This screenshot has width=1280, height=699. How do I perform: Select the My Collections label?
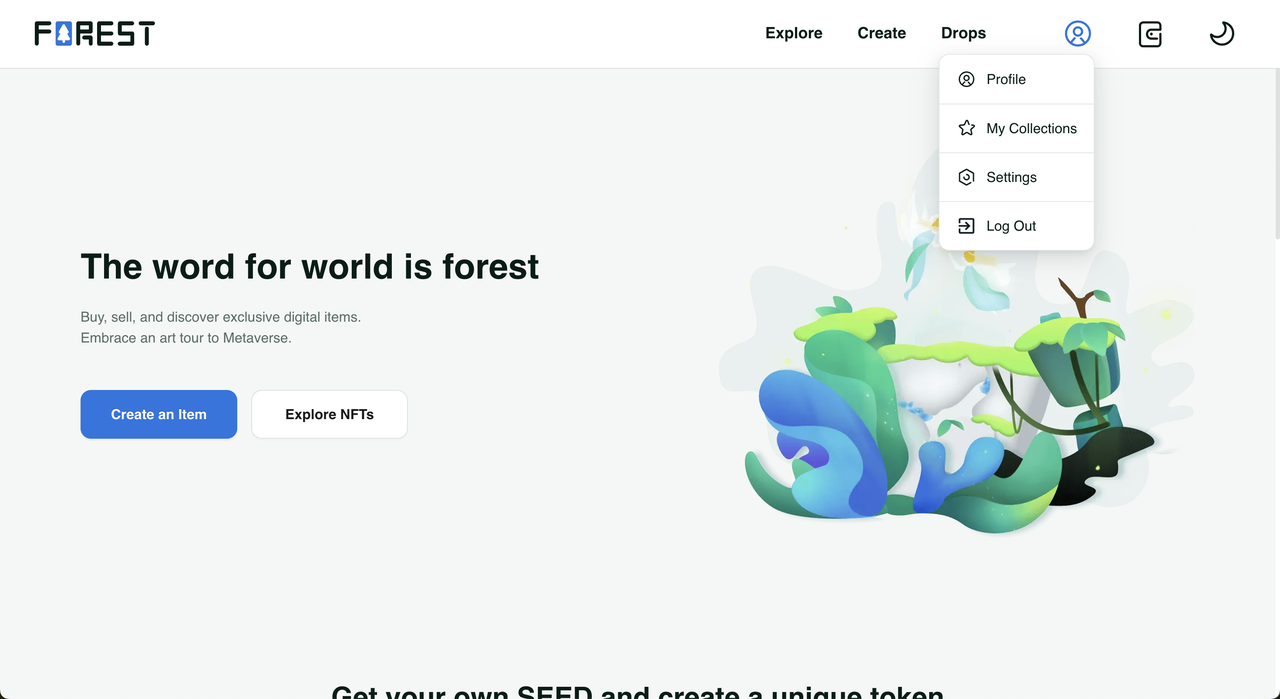point(1031,128)
